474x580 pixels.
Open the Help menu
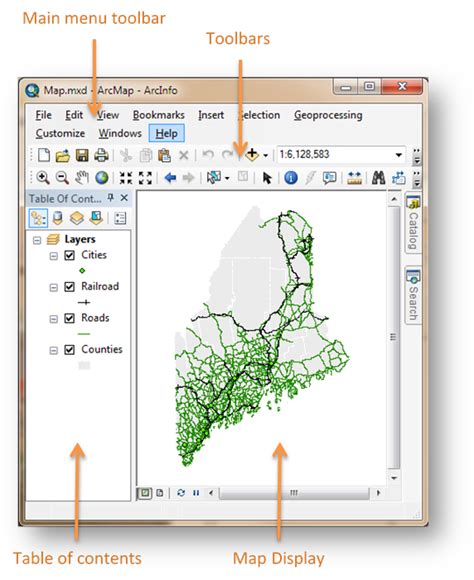coord(167,133)
